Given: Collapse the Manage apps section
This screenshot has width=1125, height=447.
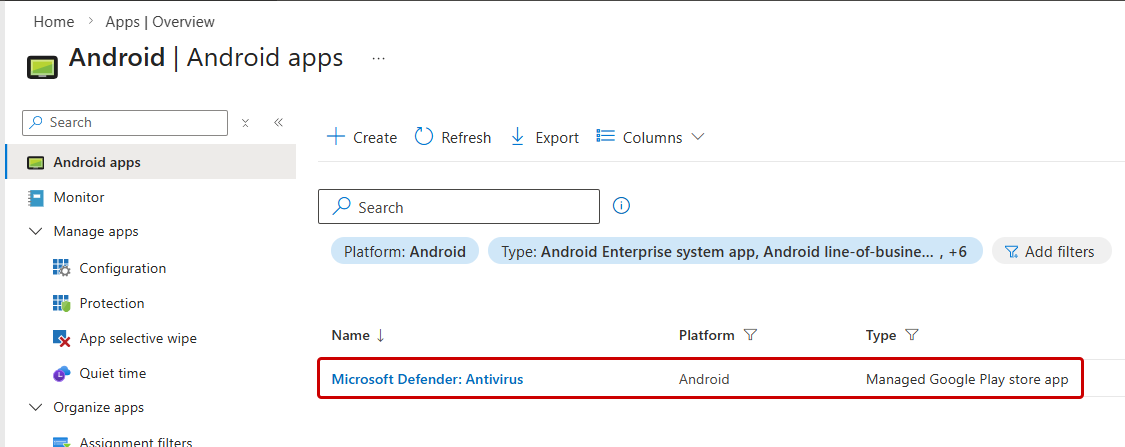Looking at the screenshot, I should (x=36, y=231).
